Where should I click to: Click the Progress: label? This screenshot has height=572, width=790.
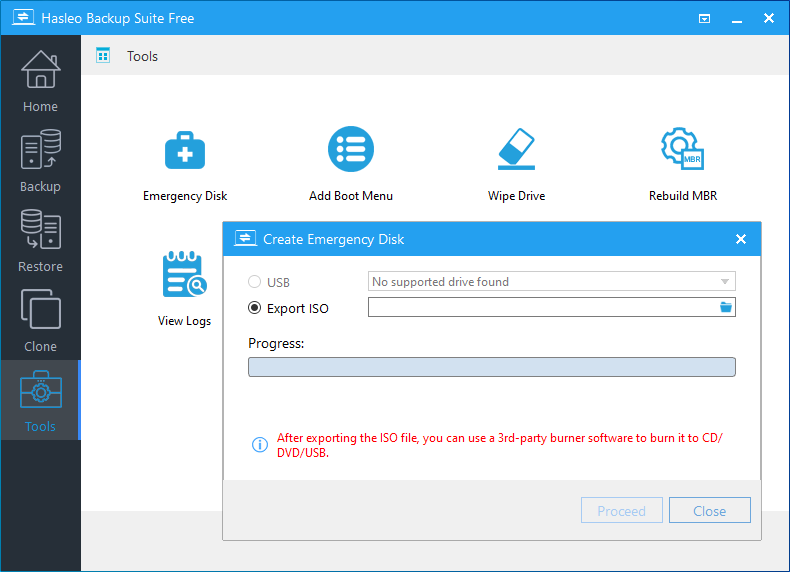[276, 344]
